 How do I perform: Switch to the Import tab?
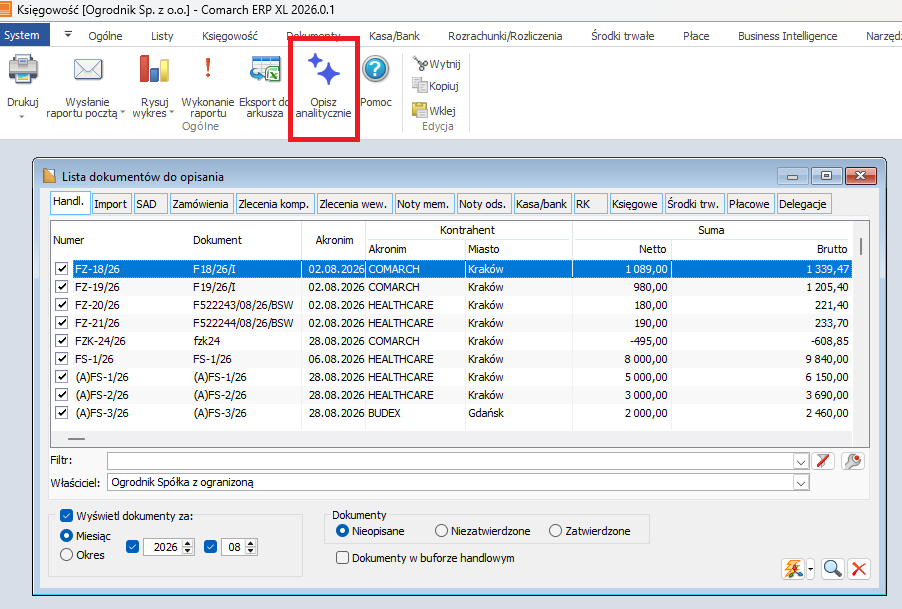tap(110, 204)
